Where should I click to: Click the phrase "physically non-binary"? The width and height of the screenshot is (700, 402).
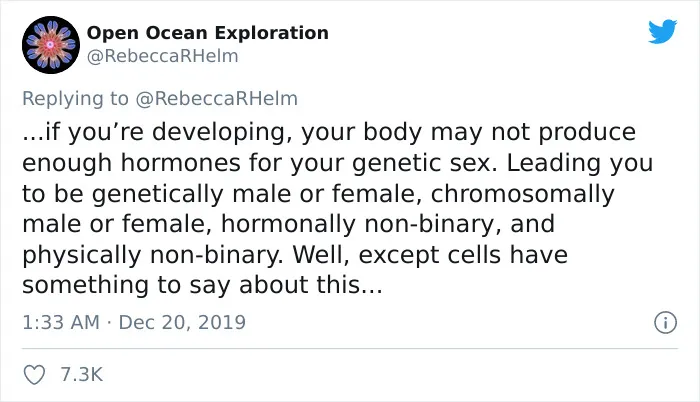153,255
